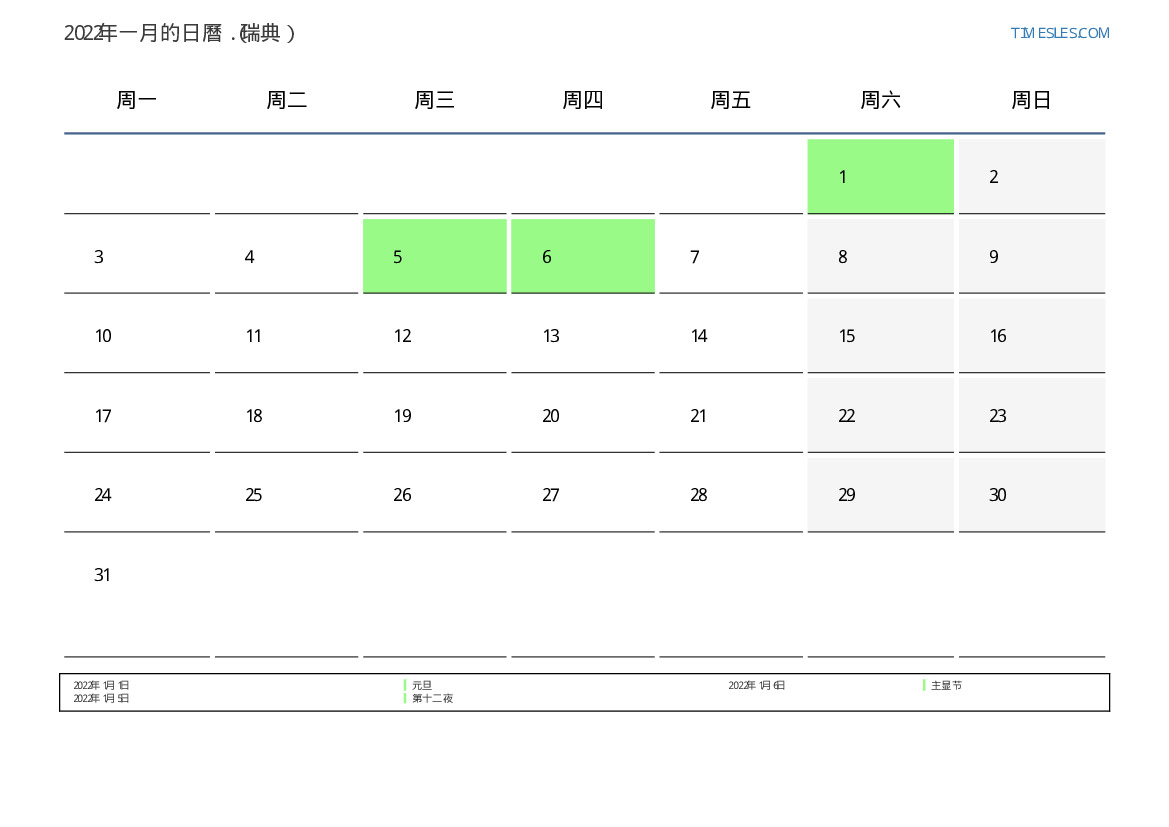
Task: Select Sunday January 2 cell
Action: tap(1031, 177)
